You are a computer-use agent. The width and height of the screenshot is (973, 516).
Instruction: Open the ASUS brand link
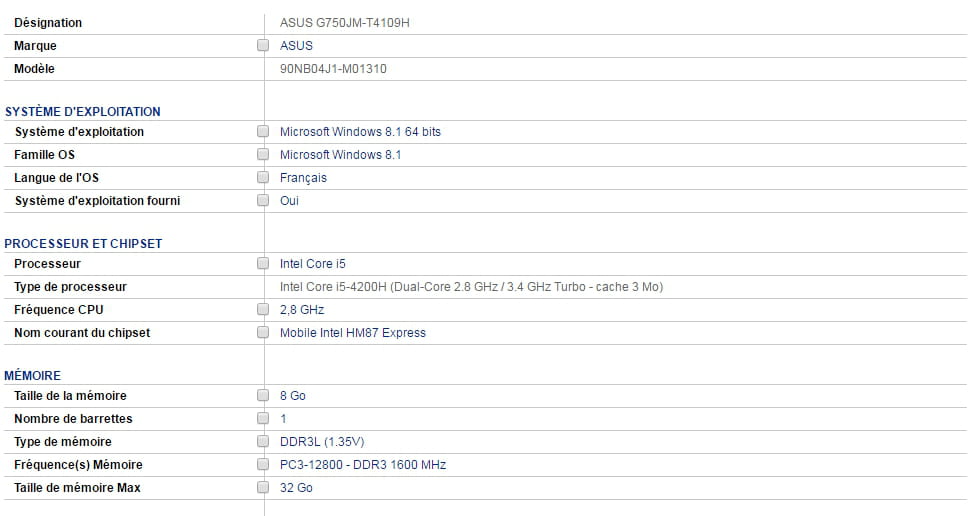[296, 46]
